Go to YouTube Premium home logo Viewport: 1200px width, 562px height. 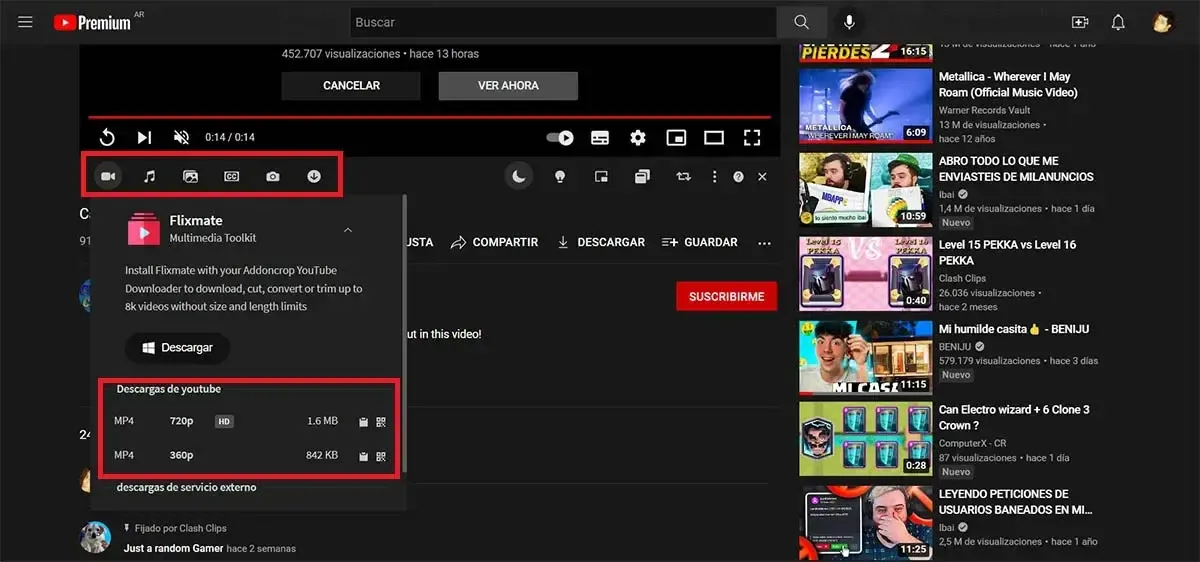pos(92,22)
